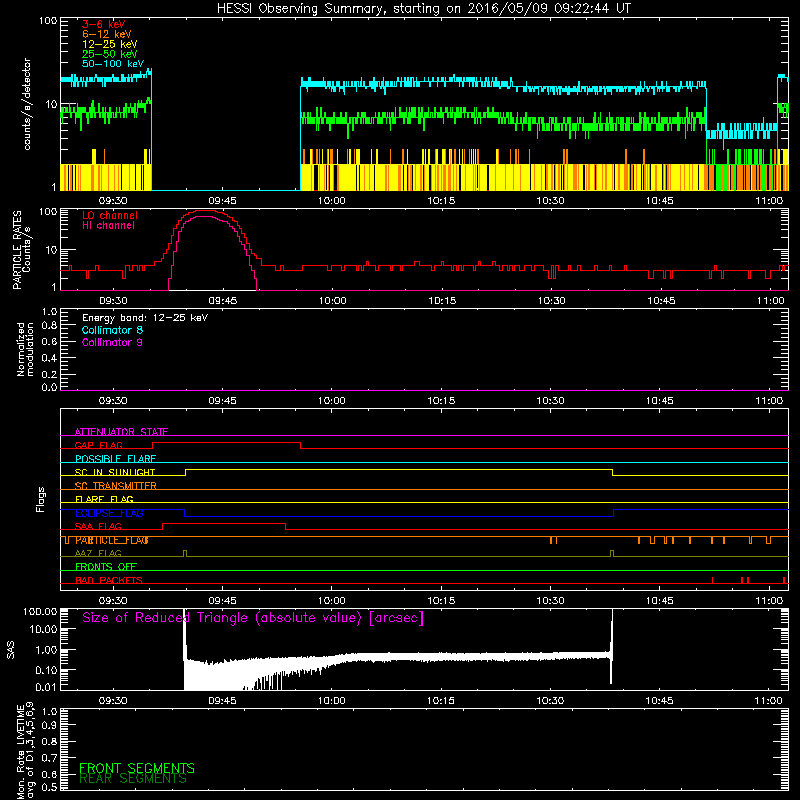The width and height of the screenshot is (800, 800).
Task: Click 10:15 tick under particle rates panel
Action: 442,301
